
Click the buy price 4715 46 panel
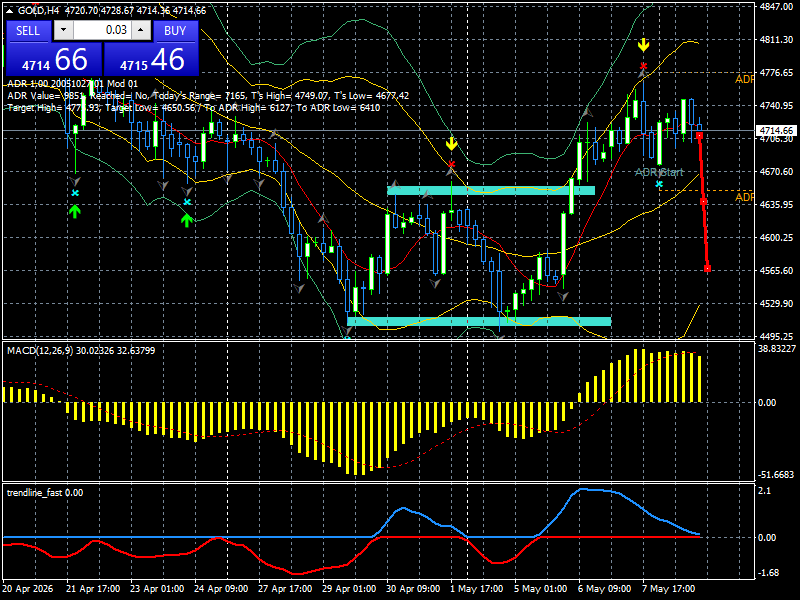coord(151,59)
